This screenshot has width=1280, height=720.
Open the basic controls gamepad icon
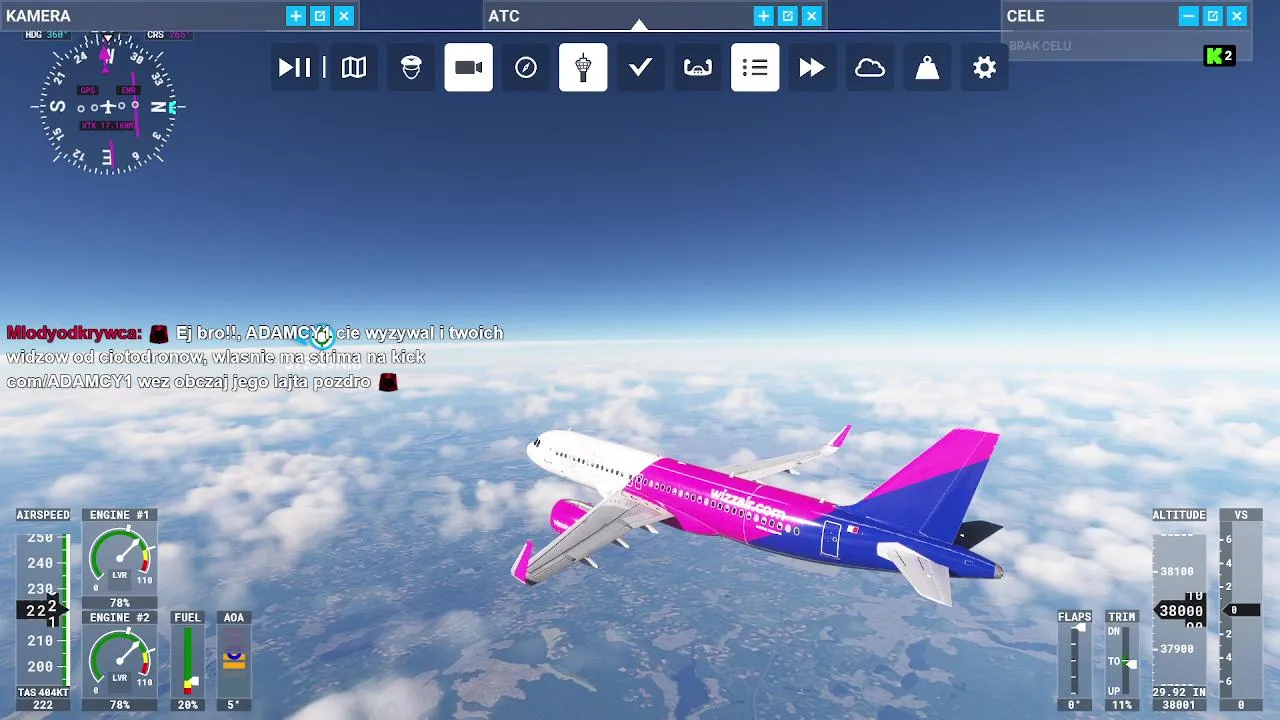pyautogui.click(x=698, y=67)
